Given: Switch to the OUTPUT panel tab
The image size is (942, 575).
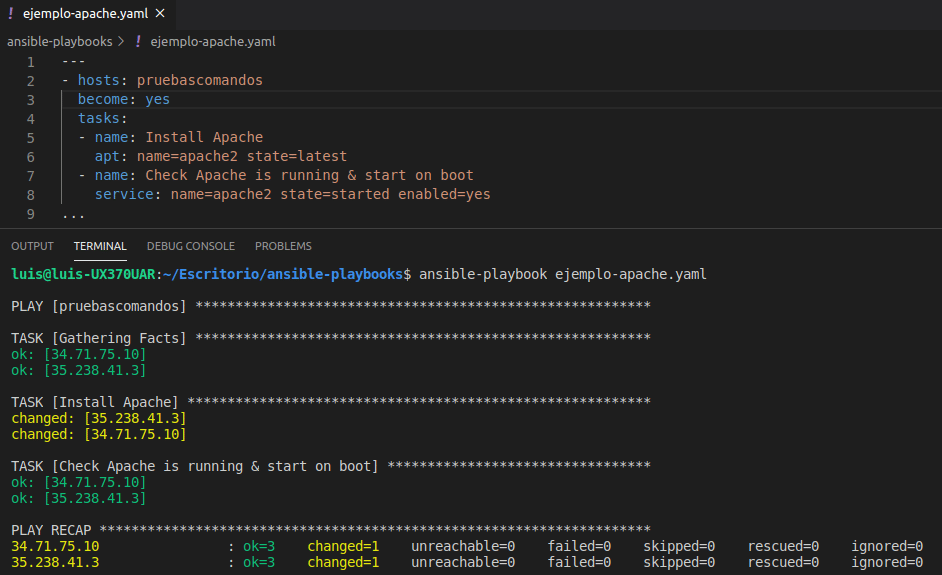Looking at the screenshot, I should 32,246.
